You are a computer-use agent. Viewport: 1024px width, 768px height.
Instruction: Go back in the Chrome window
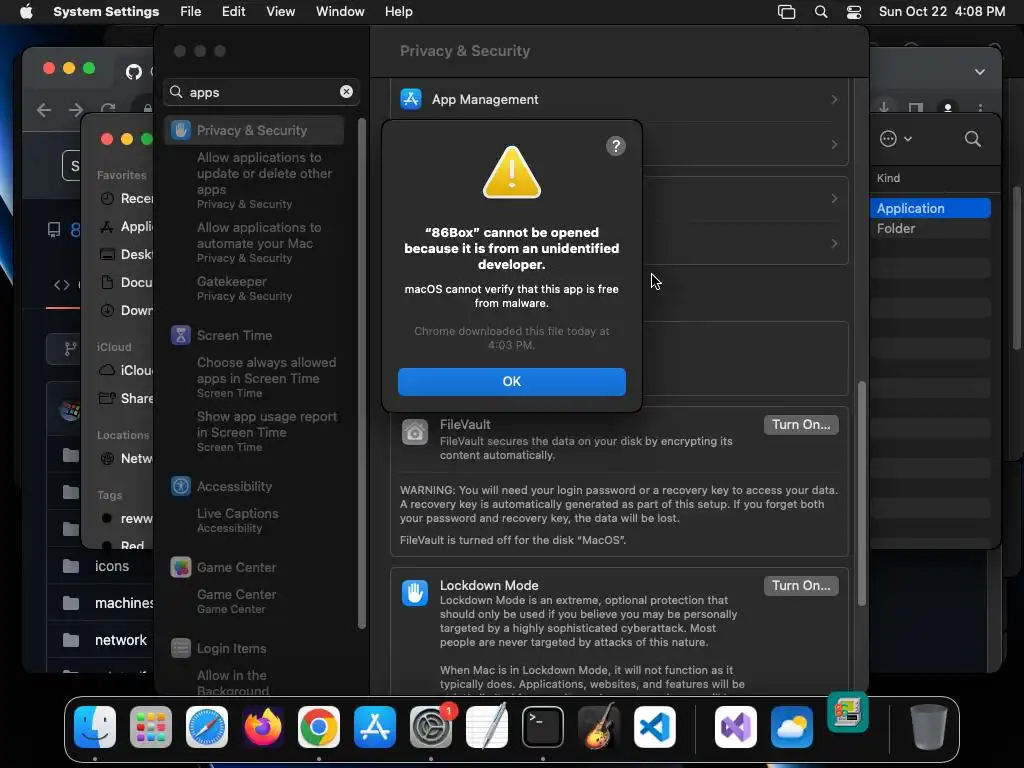(44, 110)
